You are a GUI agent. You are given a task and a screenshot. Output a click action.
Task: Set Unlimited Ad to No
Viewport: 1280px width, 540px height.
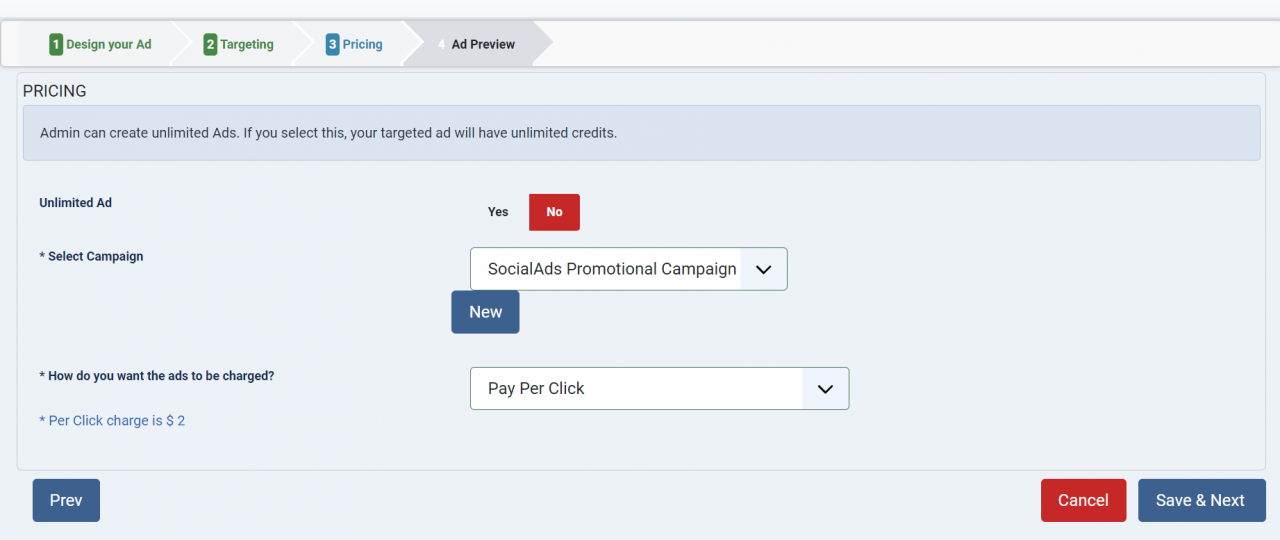[554, 212]
